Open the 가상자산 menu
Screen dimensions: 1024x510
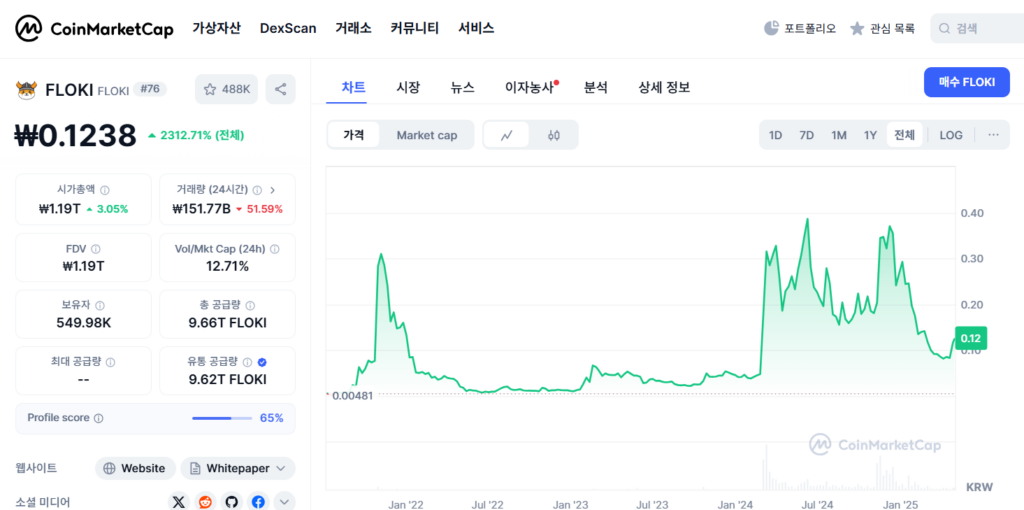(216, 28)
